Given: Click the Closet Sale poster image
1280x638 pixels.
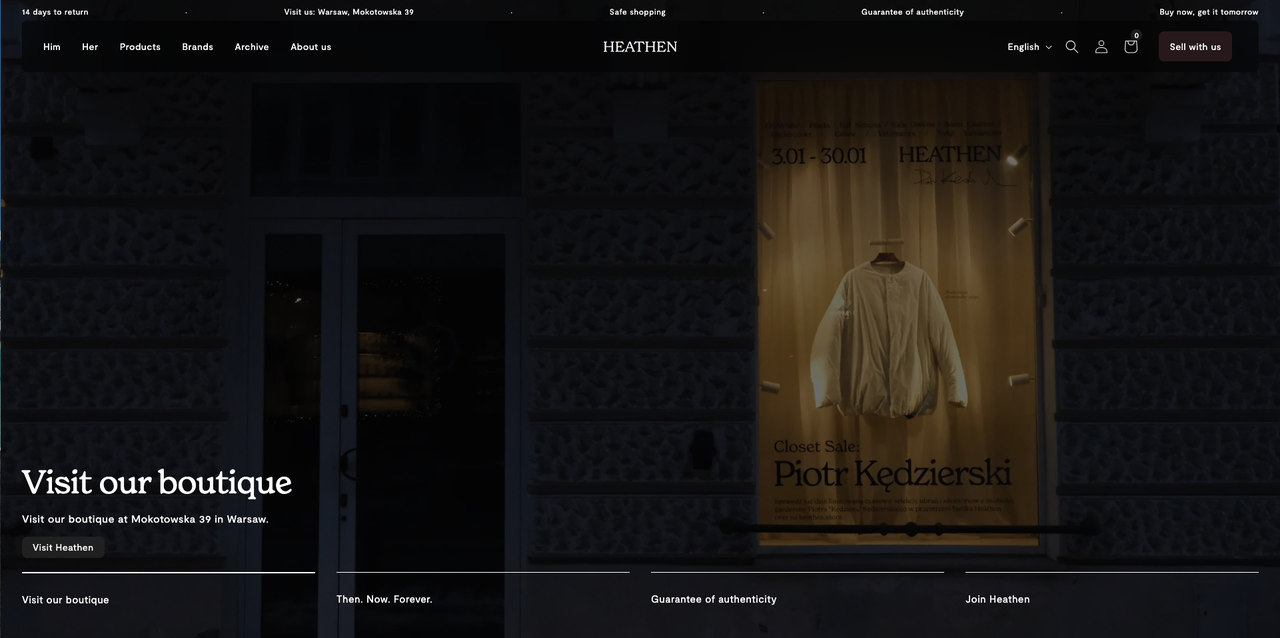Looking at the screenshot, I should click(x=897, y=314).
